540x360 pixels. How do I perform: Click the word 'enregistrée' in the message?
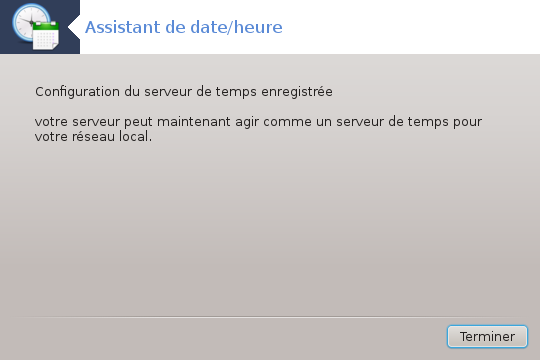pos(297,92)
